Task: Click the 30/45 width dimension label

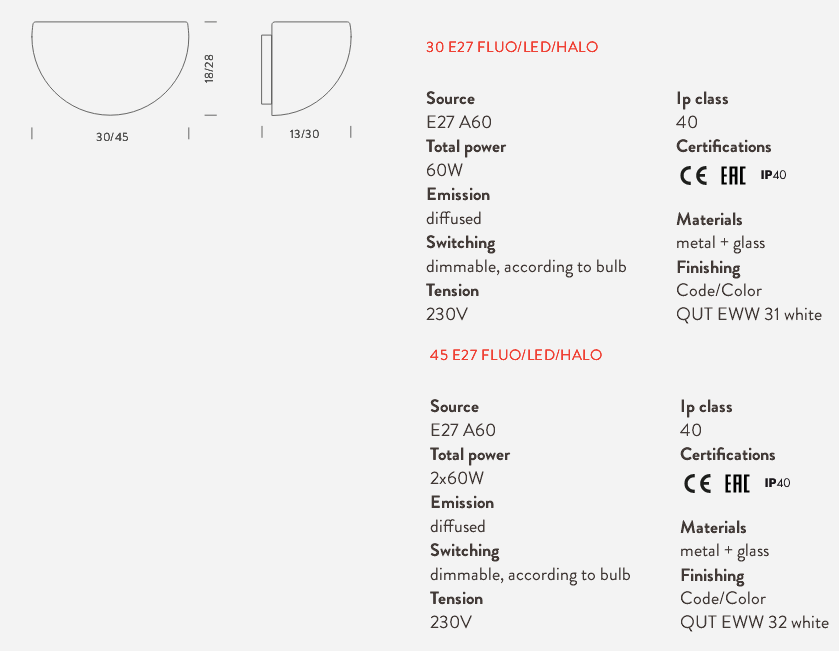Action: (x=112, y=137)
